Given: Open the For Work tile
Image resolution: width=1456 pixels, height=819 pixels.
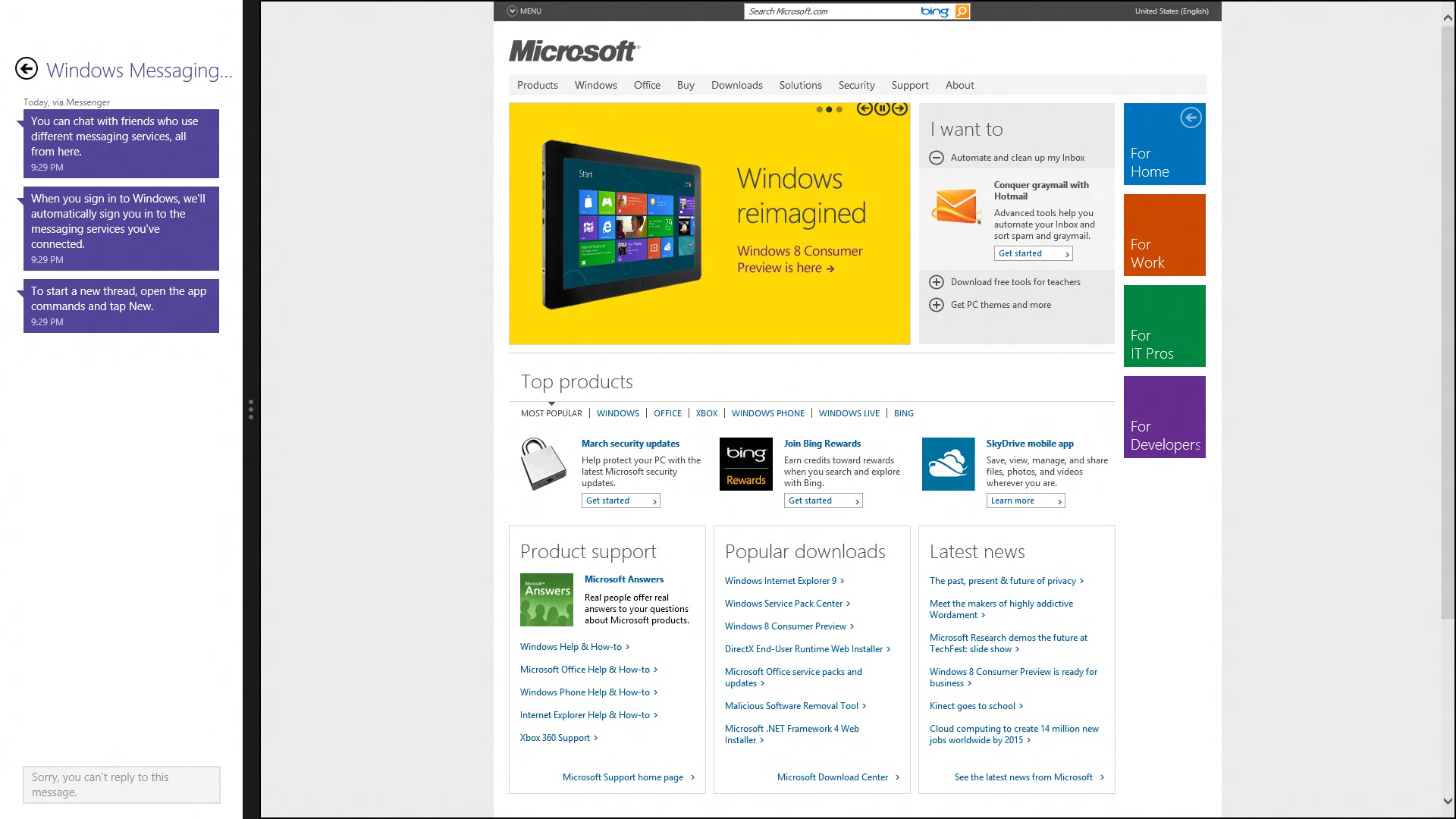Looking at the screenshot, I should click(x=1165, y=235).
